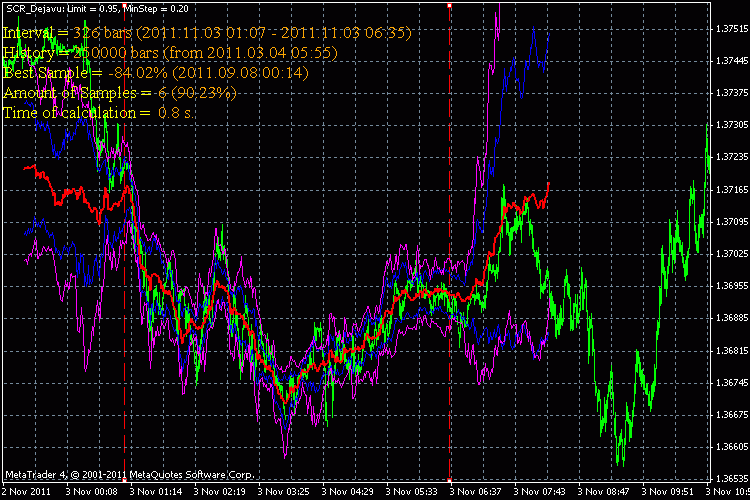This screenshot has height=500, width=750.
Task: Click the 3 Nov 08:47 time label
Action: click(610, 492)
